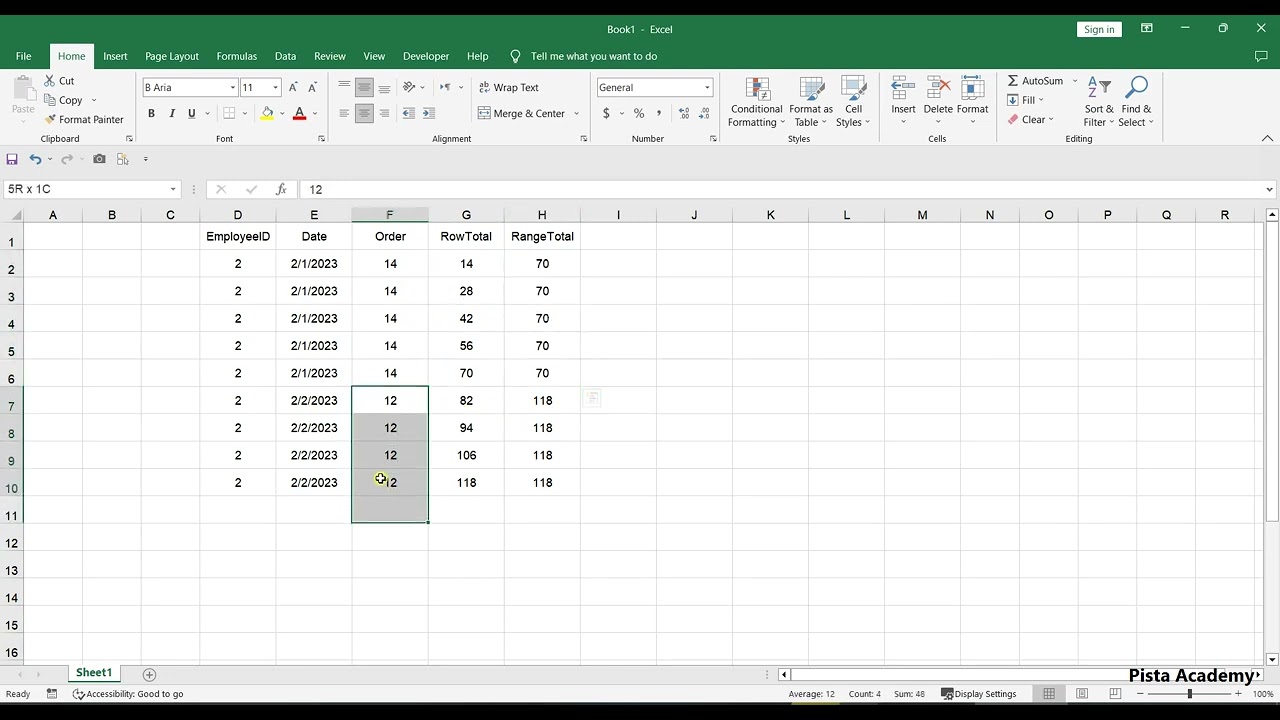Viewport: 1280px width, 720px height.
Task: Click Insert cells button
Action: [x=903, y=101]
